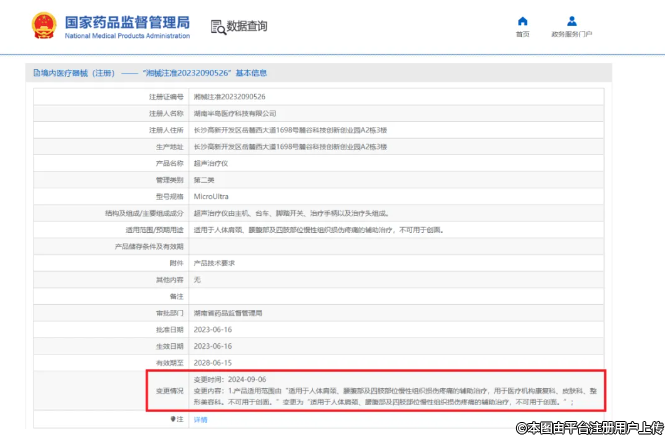Click registration number 湘械注准20232090526 in the table
This screenshot has width=665, height=435.
click(229, 97)
